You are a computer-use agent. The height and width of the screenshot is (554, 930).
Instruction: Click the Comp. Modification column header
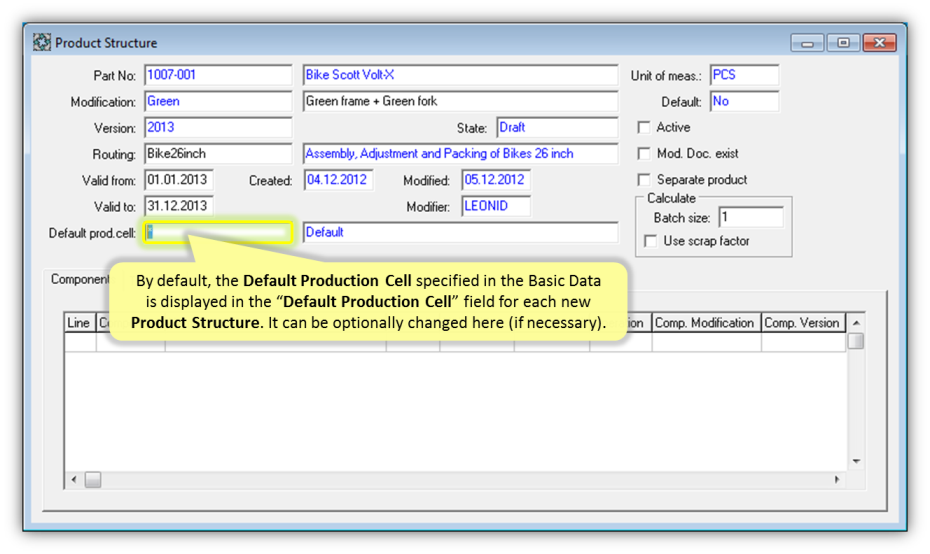click(706, 323)
